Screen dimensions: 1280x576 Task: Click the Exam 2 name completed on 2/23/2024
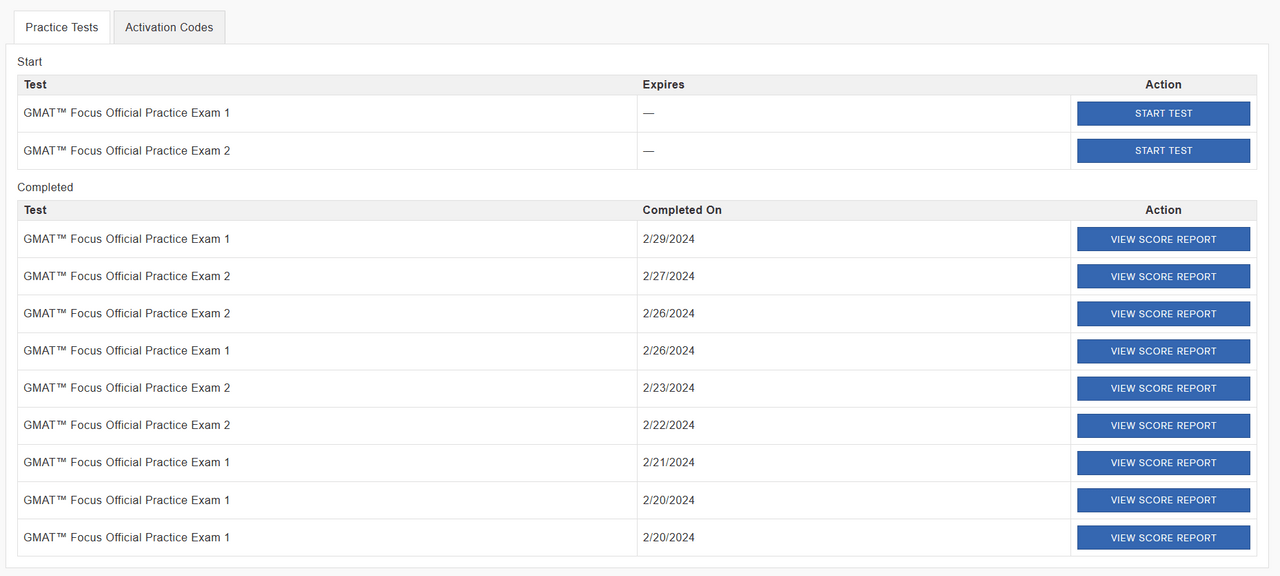tap(127, 388)
